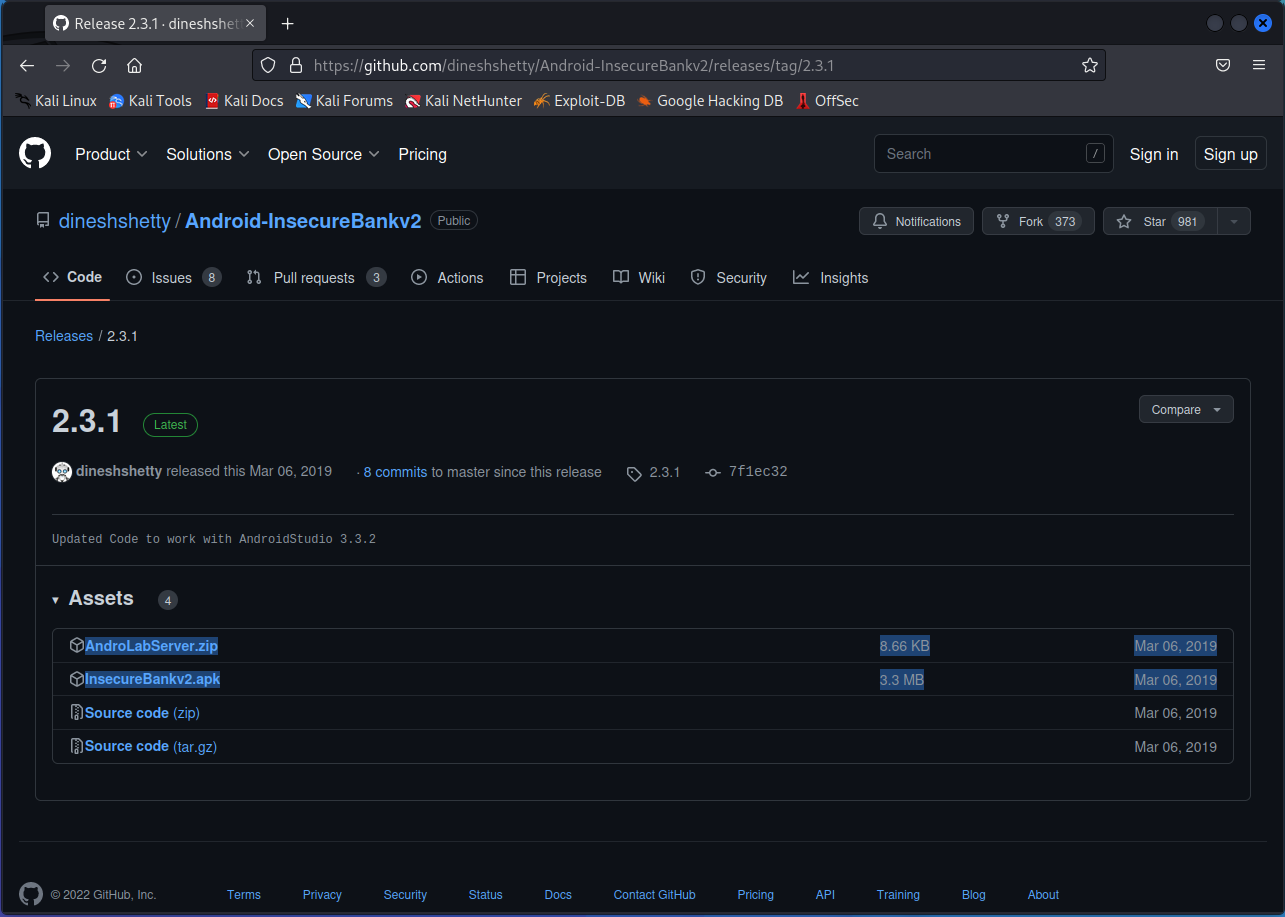Expand the Solutions dropdown menu
Image resolution: width=1285 pixels, height=917 pixels.
tap(208, 154)
